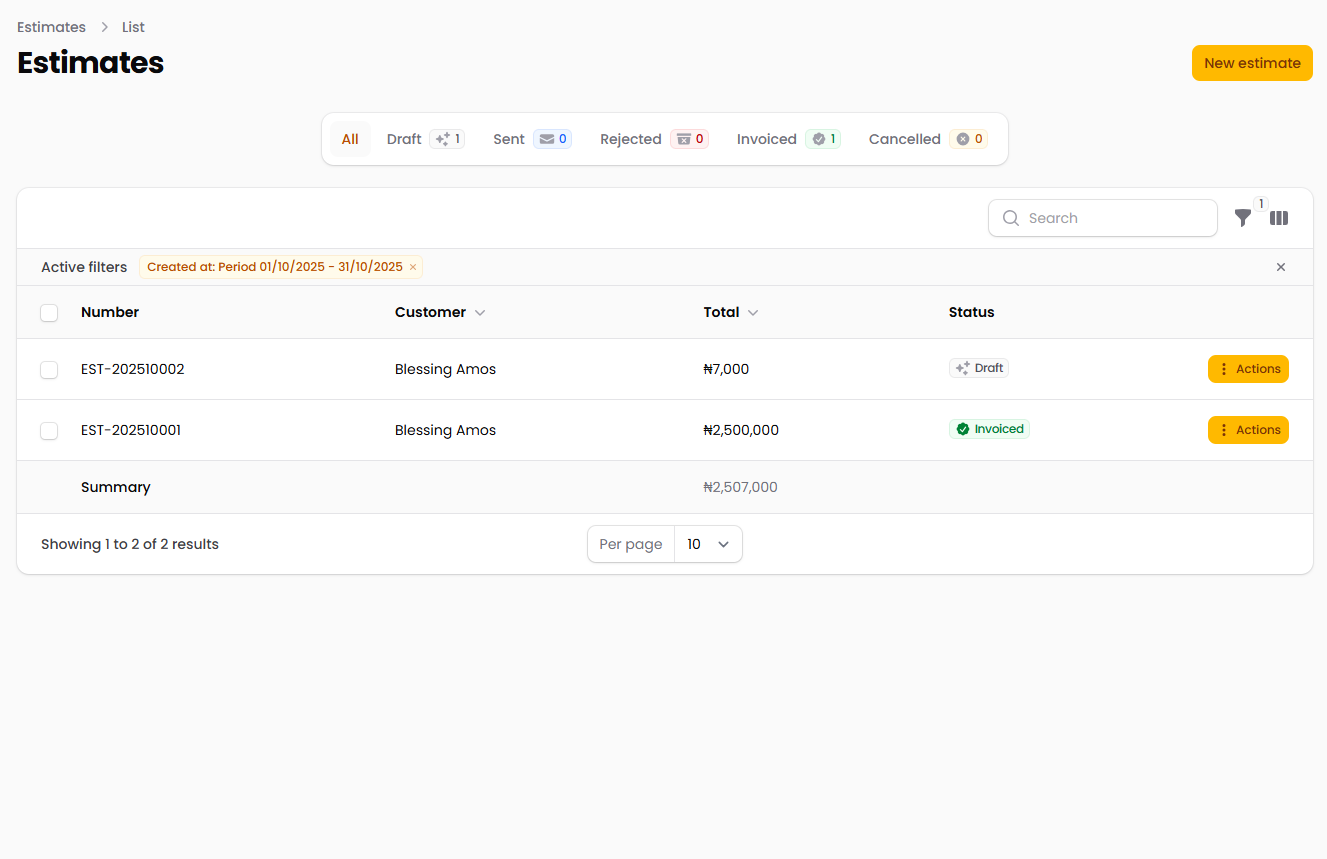Click the Estimates breadcrumb link
This screenshot has height=859, width=1327.
click(51, 27)
